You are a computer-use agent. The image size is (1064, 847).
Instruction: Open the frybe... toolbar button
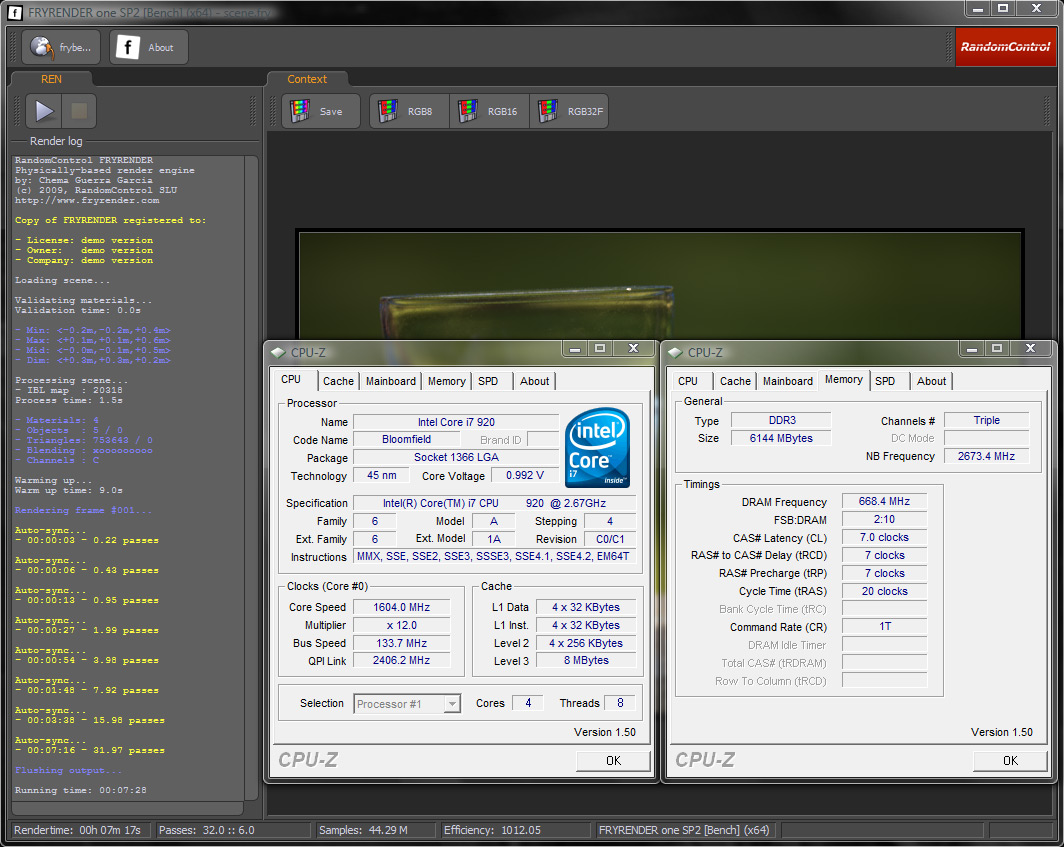click(x=61, y=48)
